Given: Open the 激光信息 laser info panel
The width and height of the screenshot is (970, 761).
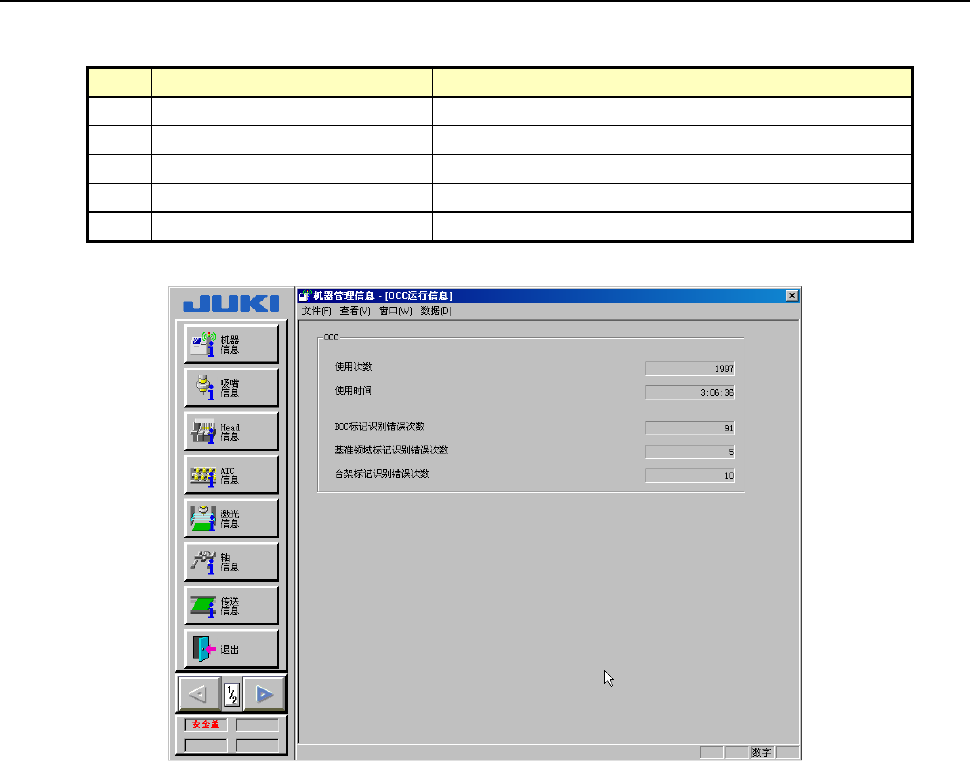Looking at the screenshot, I should [231, 518].
